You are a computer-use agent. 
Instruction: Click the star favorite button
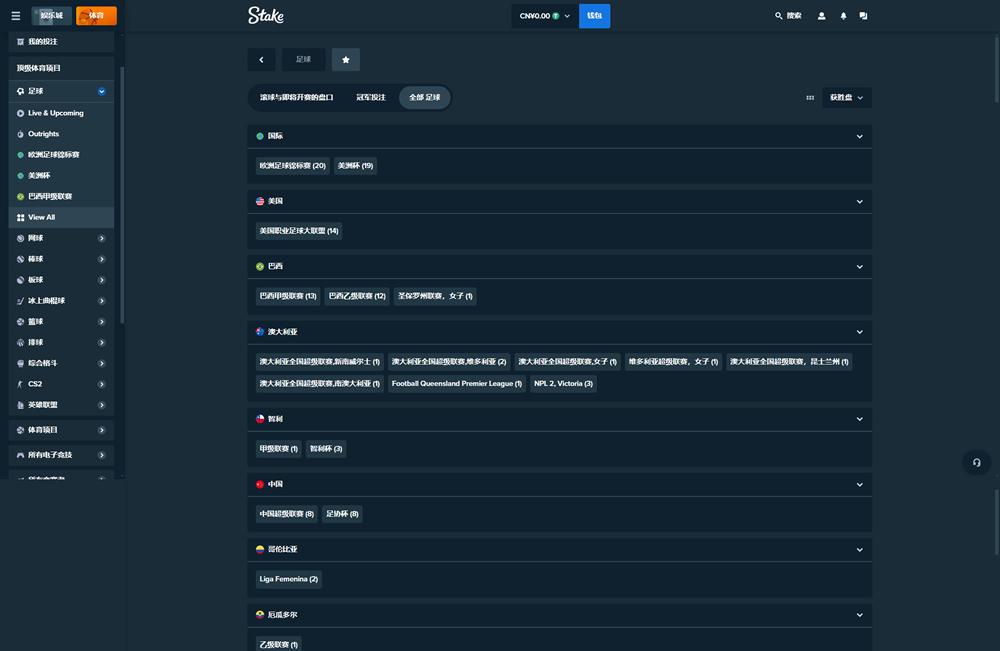click(346, 59)
